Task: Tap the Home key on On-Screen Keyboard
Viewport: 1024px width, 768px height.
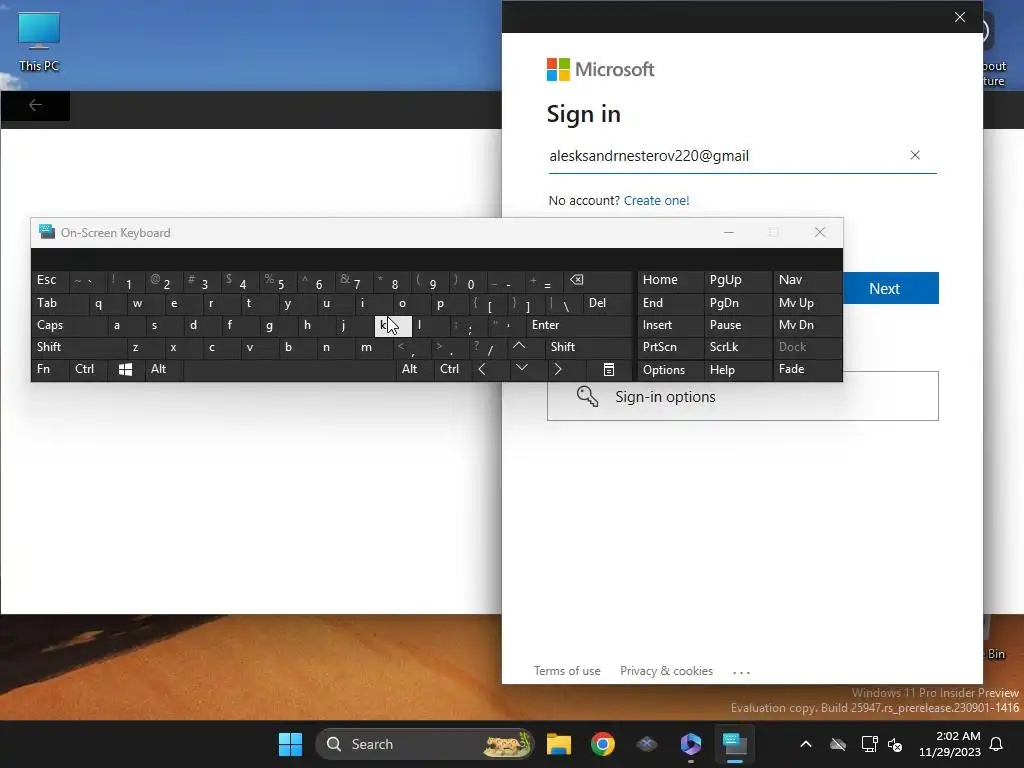Action: 671,281
